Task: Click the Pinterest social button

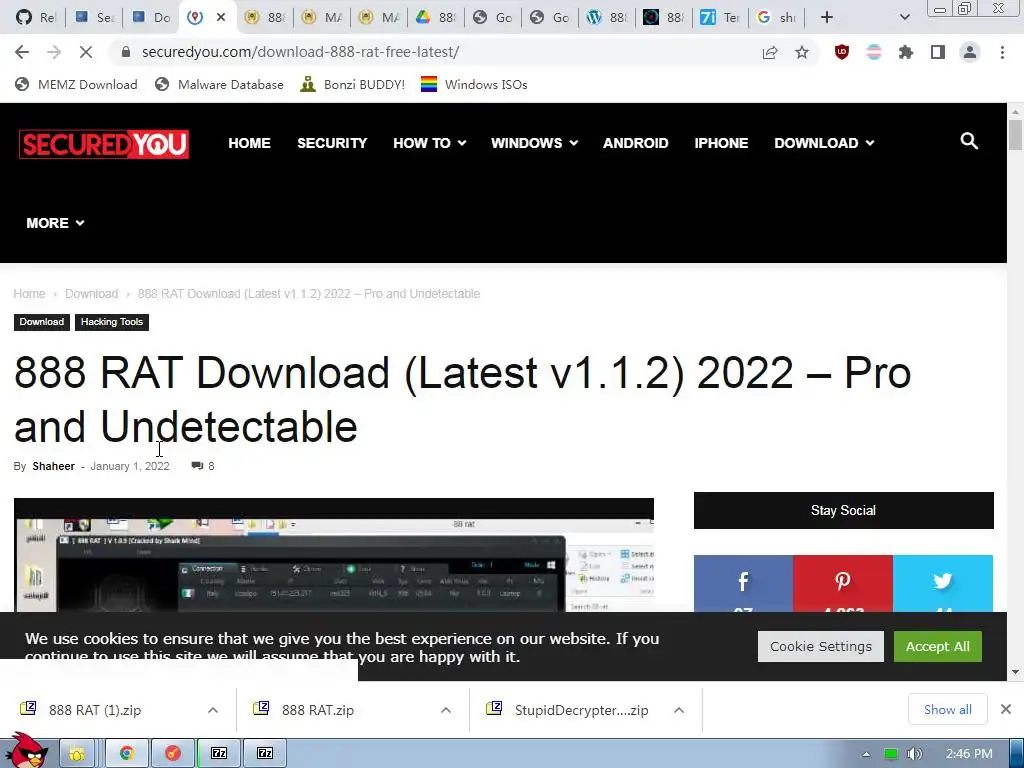Action: click(x=843, y=584)
